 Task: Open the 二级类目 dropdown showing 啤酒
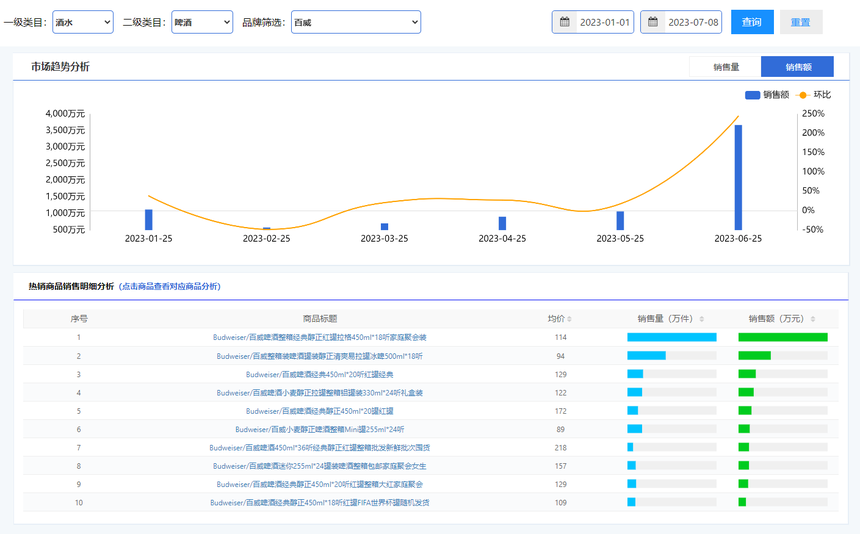[202, 22]
